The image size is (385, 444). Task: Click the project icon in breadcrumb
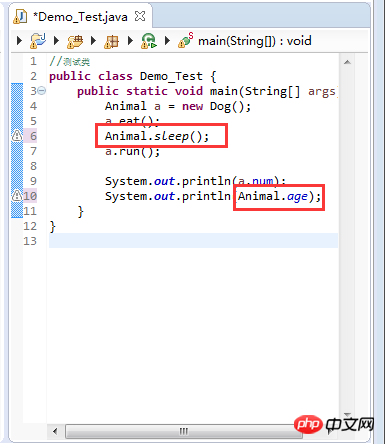[x=38, y=41]
